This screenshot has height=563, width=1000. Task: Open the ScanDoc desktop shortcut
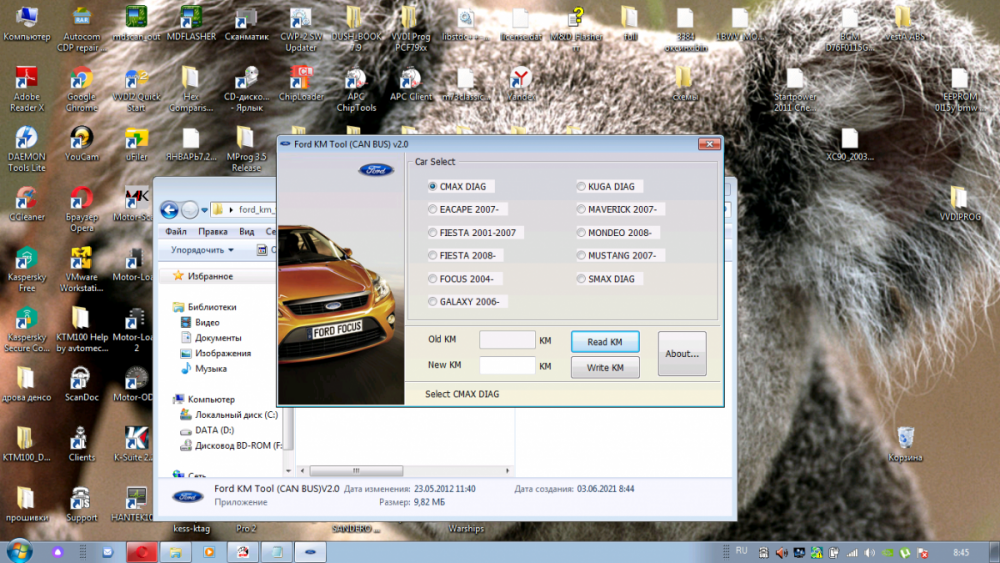coord(81,380)
